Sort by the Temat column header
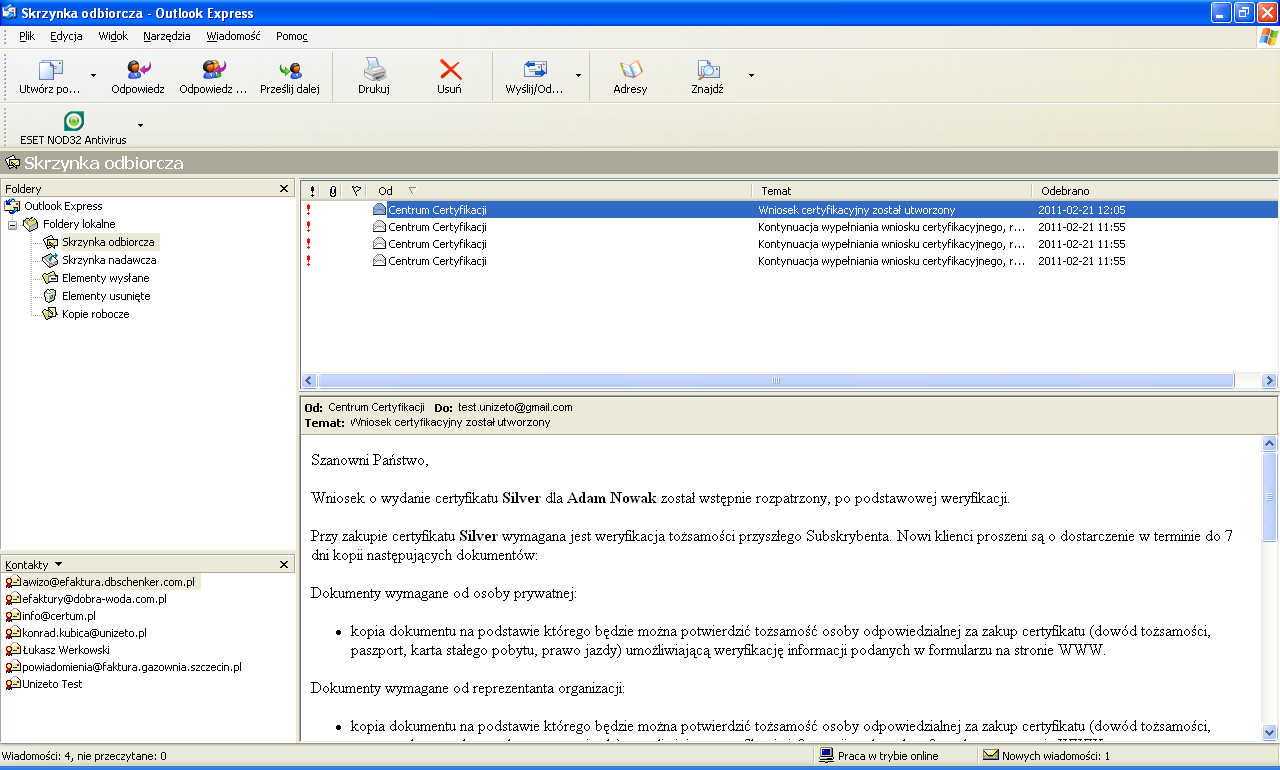The width and height of the screenshot is (1280, 770). tap(891, 191)
